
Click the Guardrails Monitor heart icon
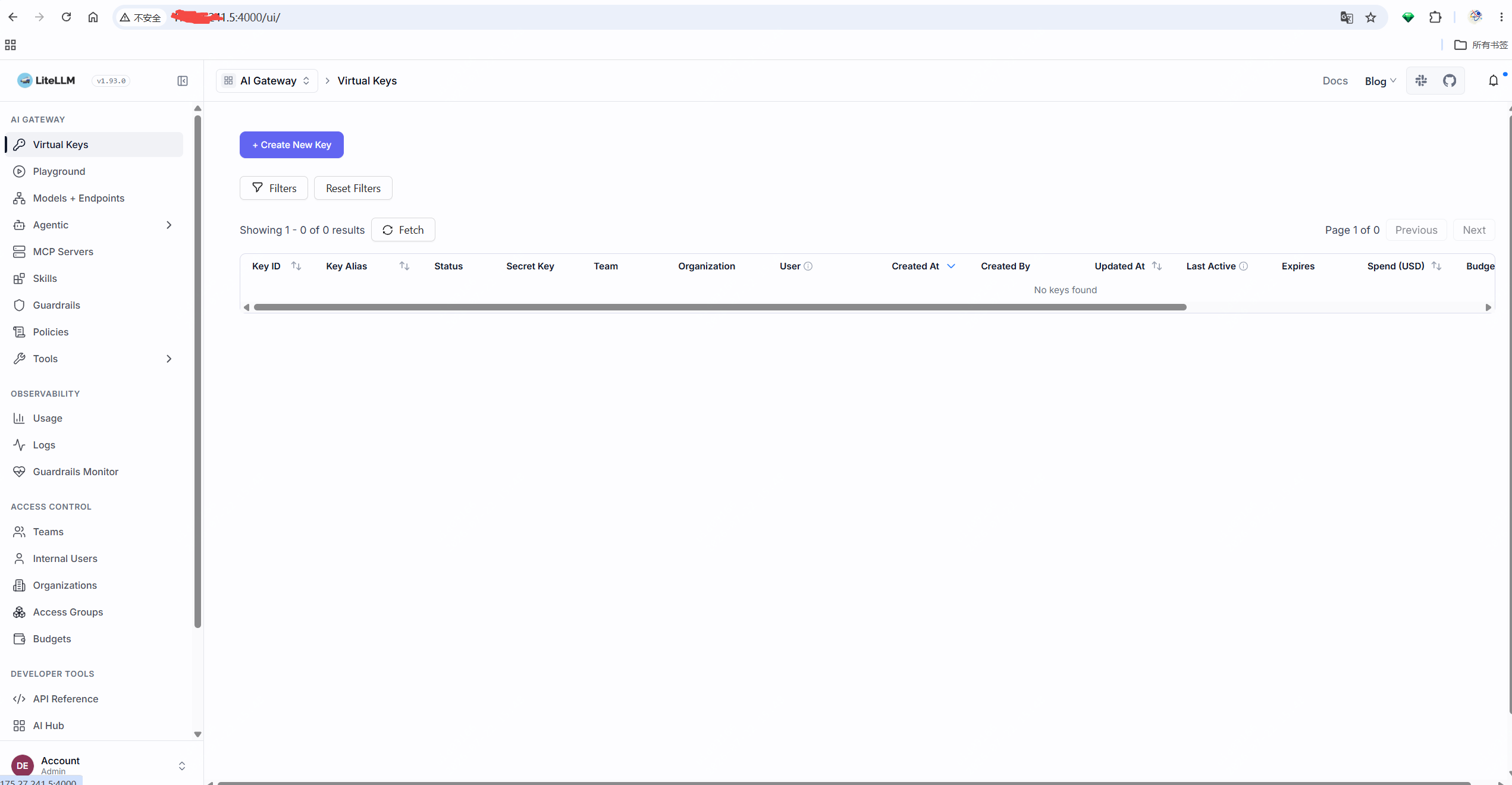click(x=19, y=472)
